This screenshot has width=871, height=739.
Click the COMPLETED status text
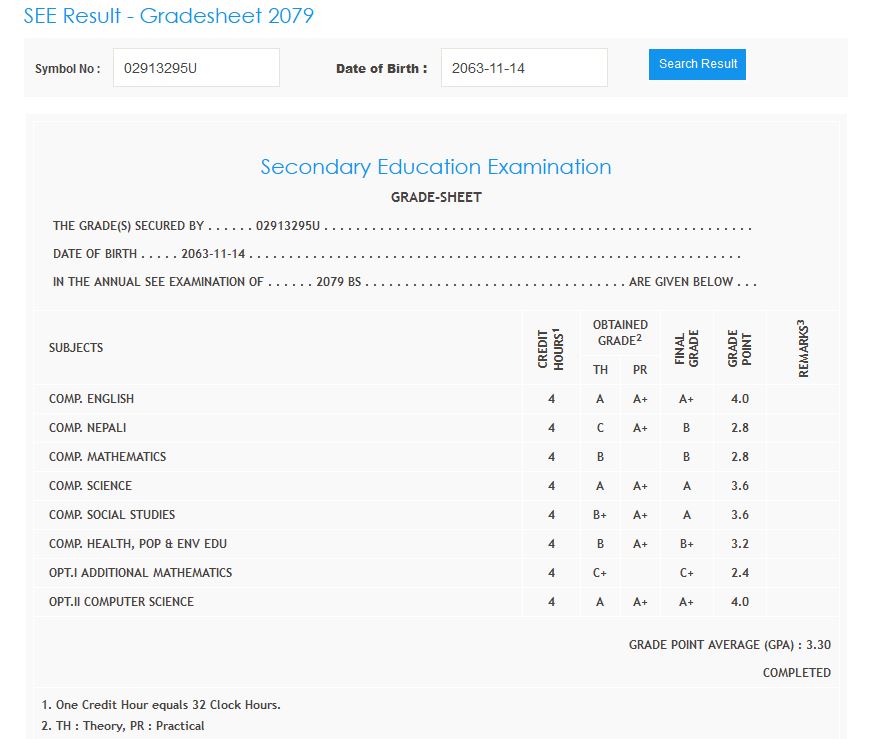[x=796, y=673]
